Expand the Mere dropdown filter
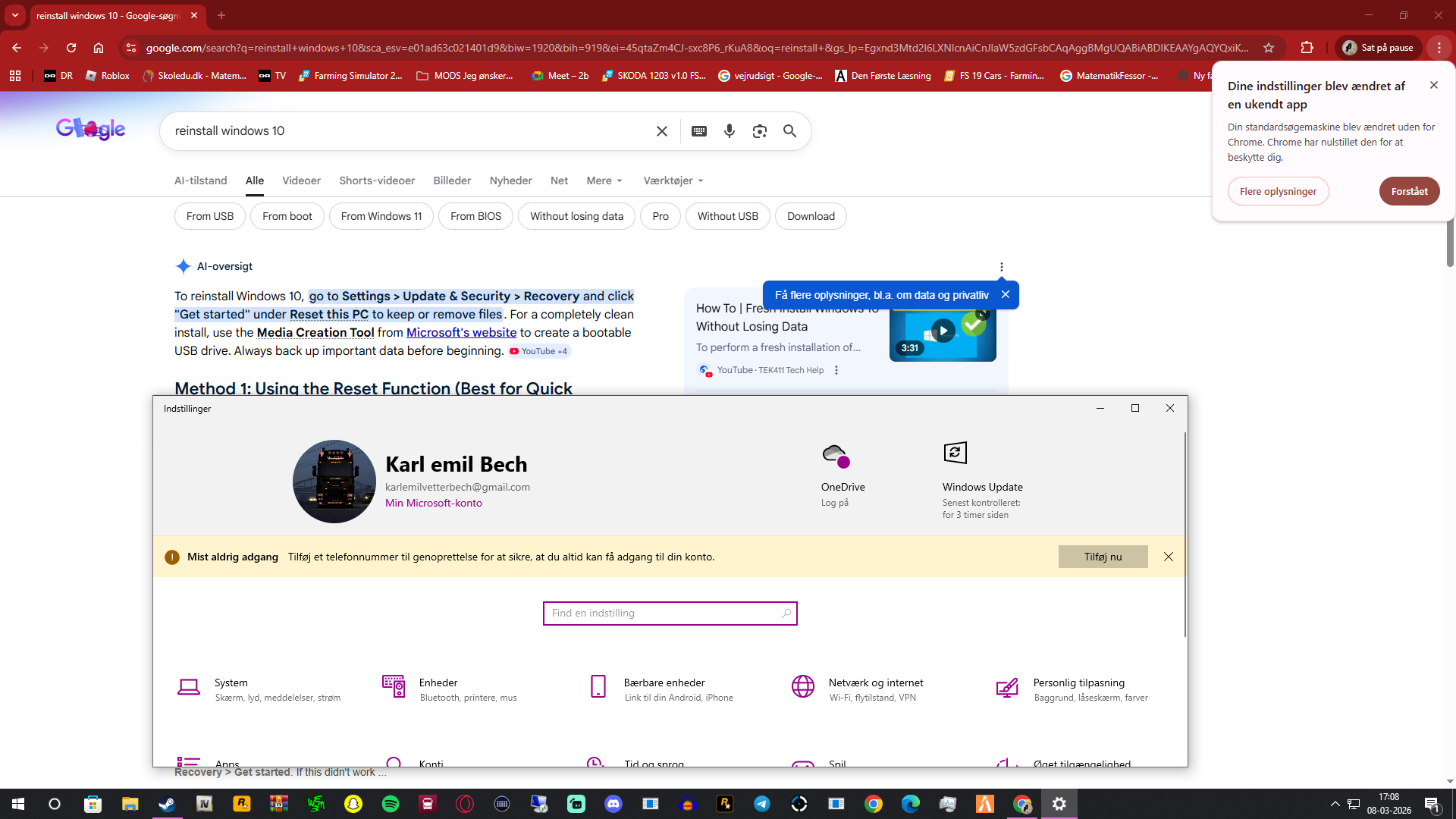The height and width of the screenshot is (819, 1456). tap(604, 180)
